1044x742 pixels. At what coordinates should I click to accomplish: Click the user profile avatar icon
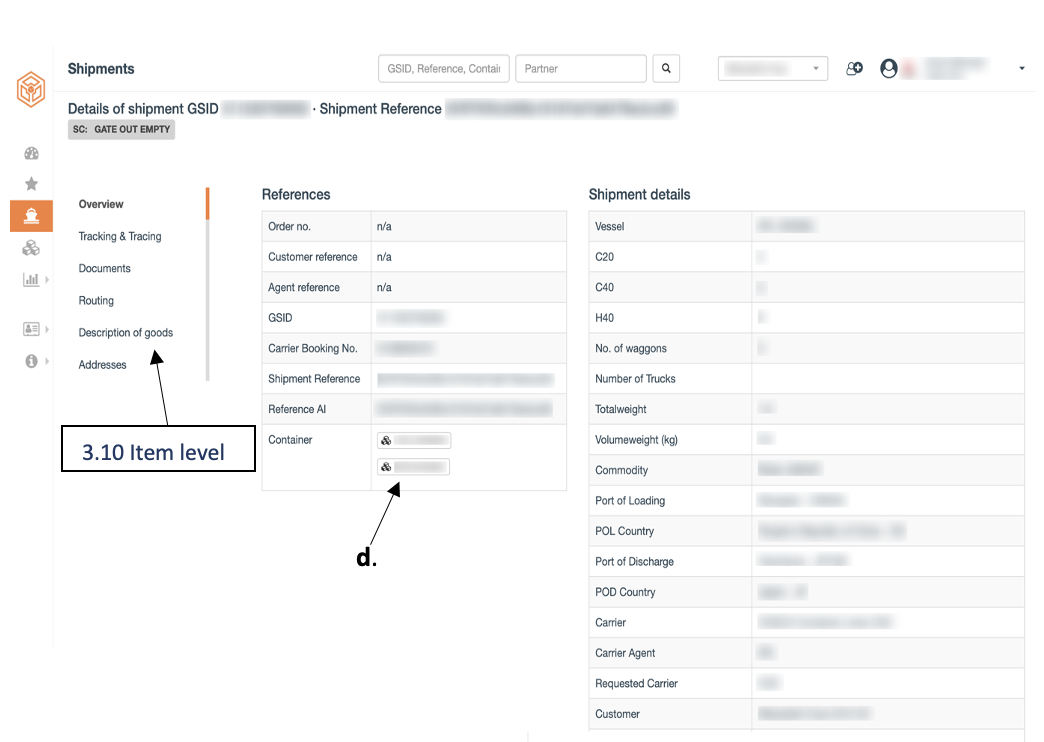click(889, 69)
